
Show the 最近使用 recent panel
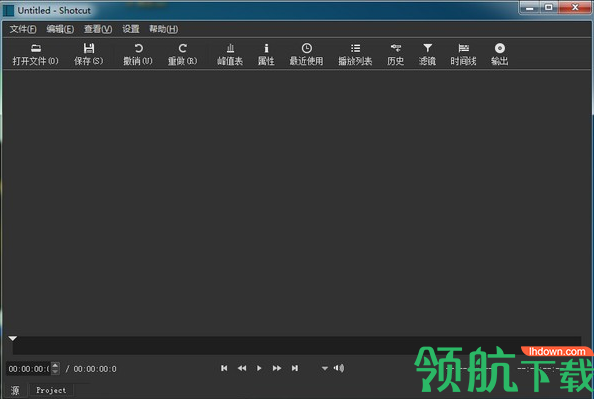coord(306,55)
